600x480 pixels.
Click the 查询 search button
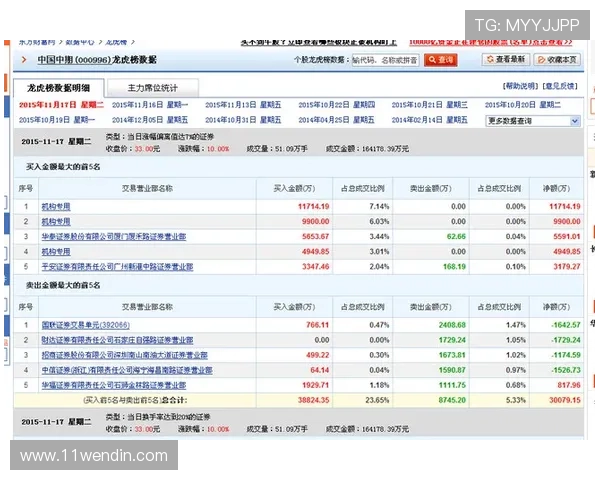[x=440, y=60]
